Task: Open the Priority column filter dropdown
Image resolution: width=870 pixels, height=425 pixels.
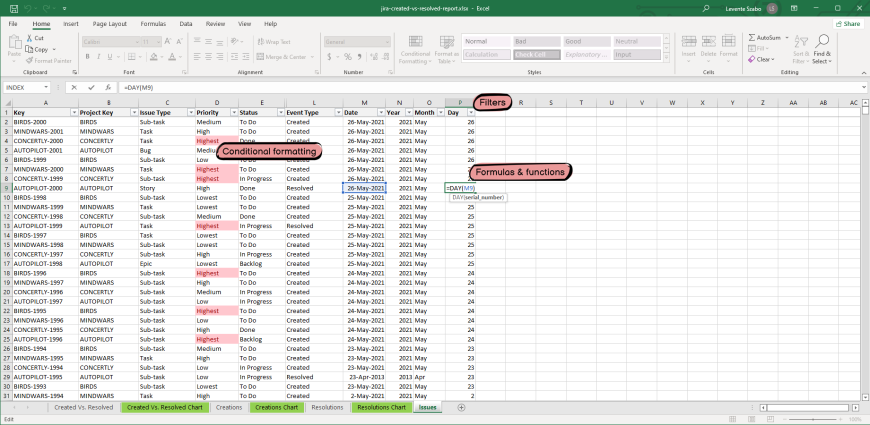Action: click(x=234, y=113)
